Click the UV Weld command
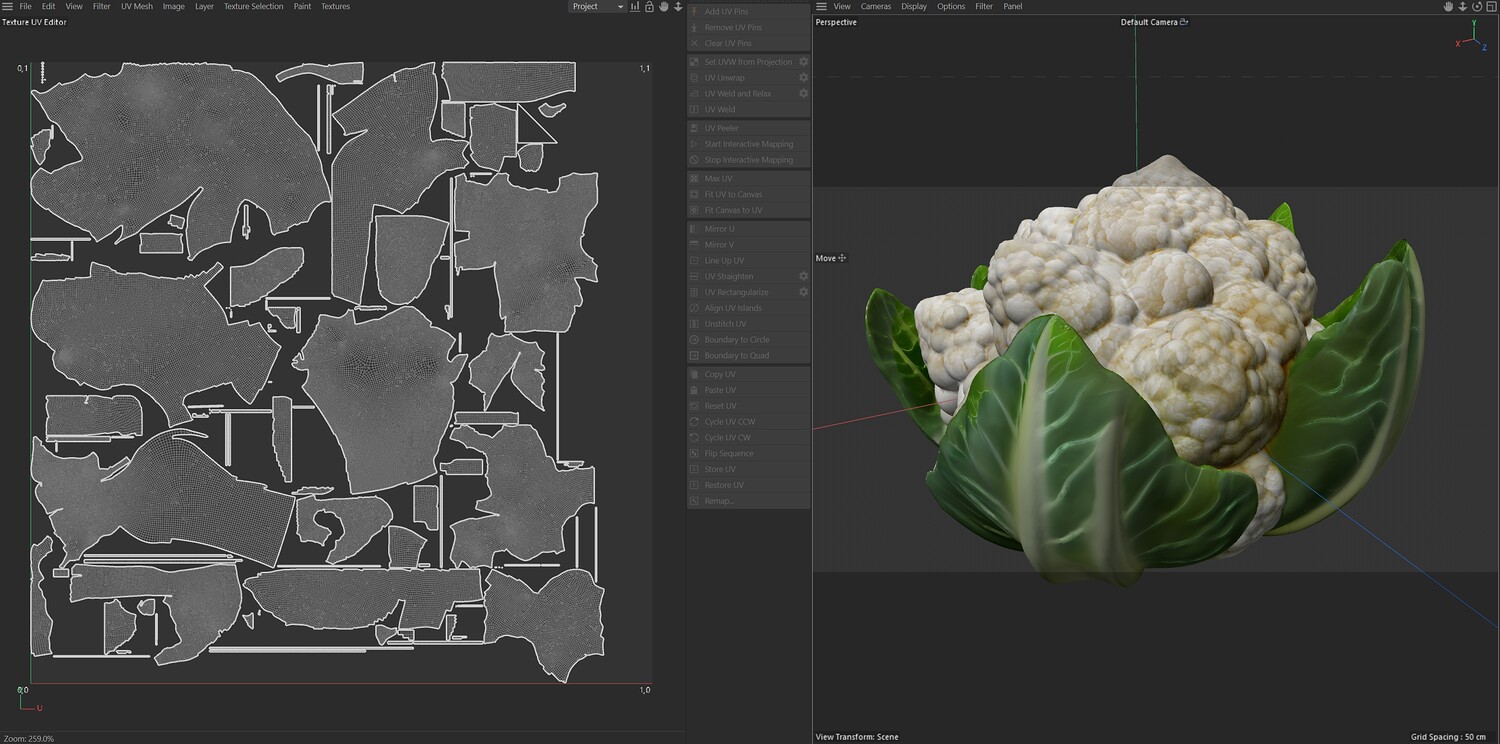1500x744 pixels. (x=748, y=110)
